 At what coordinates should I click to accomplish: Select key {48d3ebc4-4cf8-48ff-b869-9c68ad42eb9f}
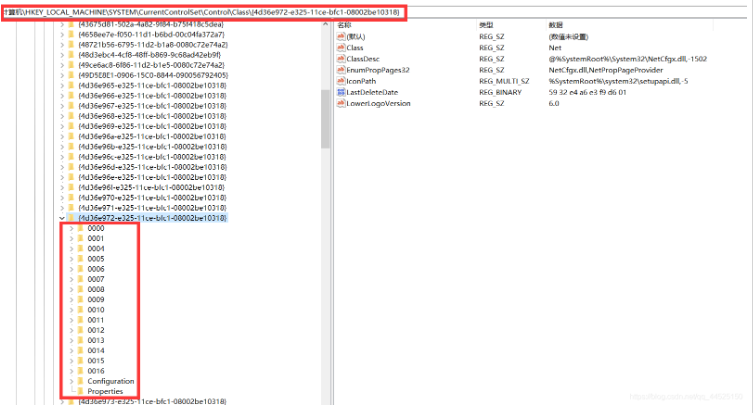tap(149, 55)
